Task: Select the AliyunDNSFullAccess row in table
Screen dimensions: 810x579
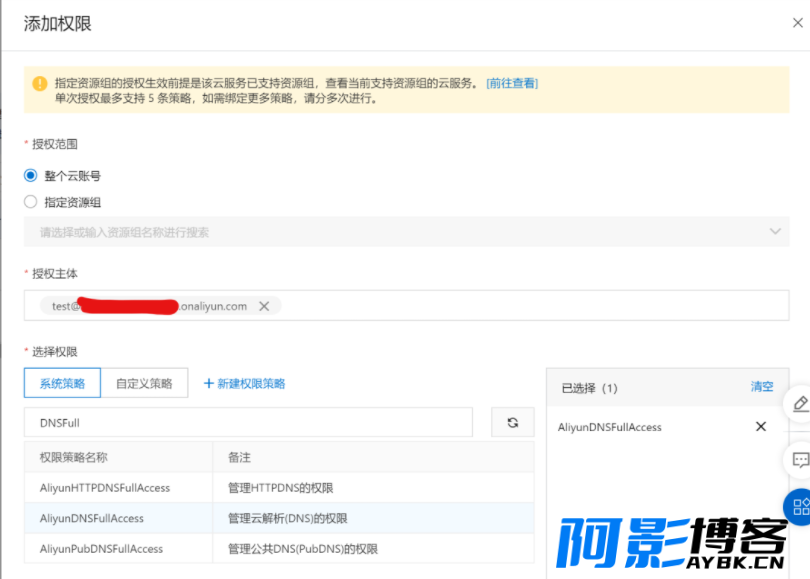Action: (x=279, y=518)
